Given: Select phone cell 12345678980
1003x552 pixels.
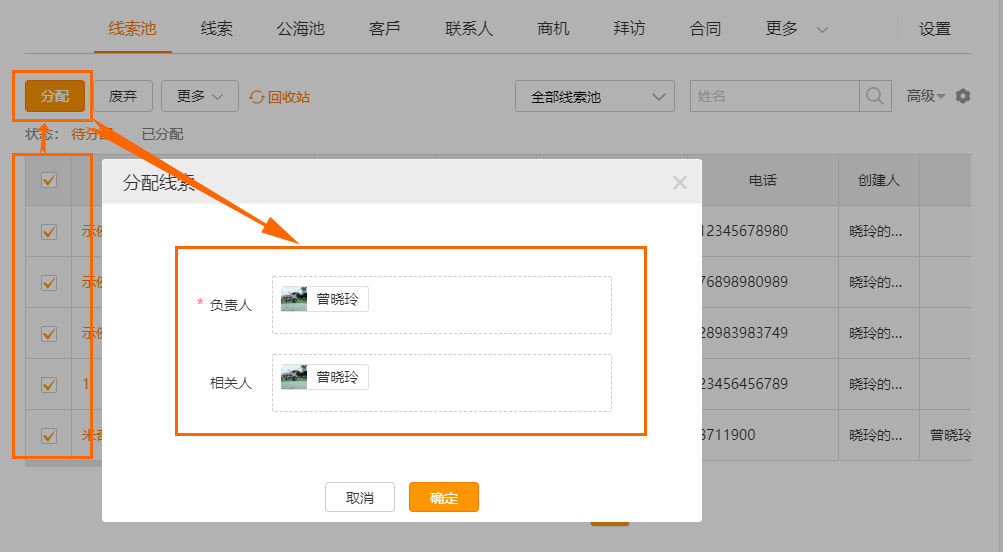Looking at the screenshot, I should [745, 231].
